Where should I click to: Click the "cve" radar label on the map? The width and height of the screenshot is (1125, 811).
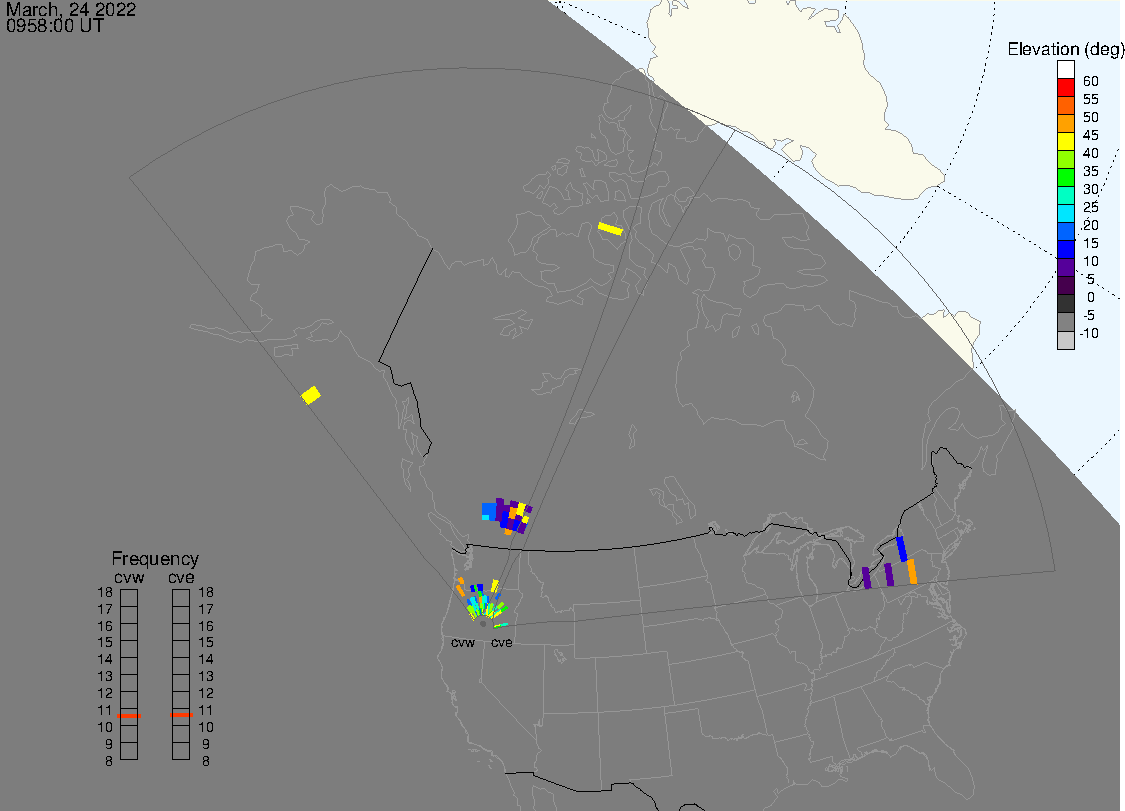point(502,642)
